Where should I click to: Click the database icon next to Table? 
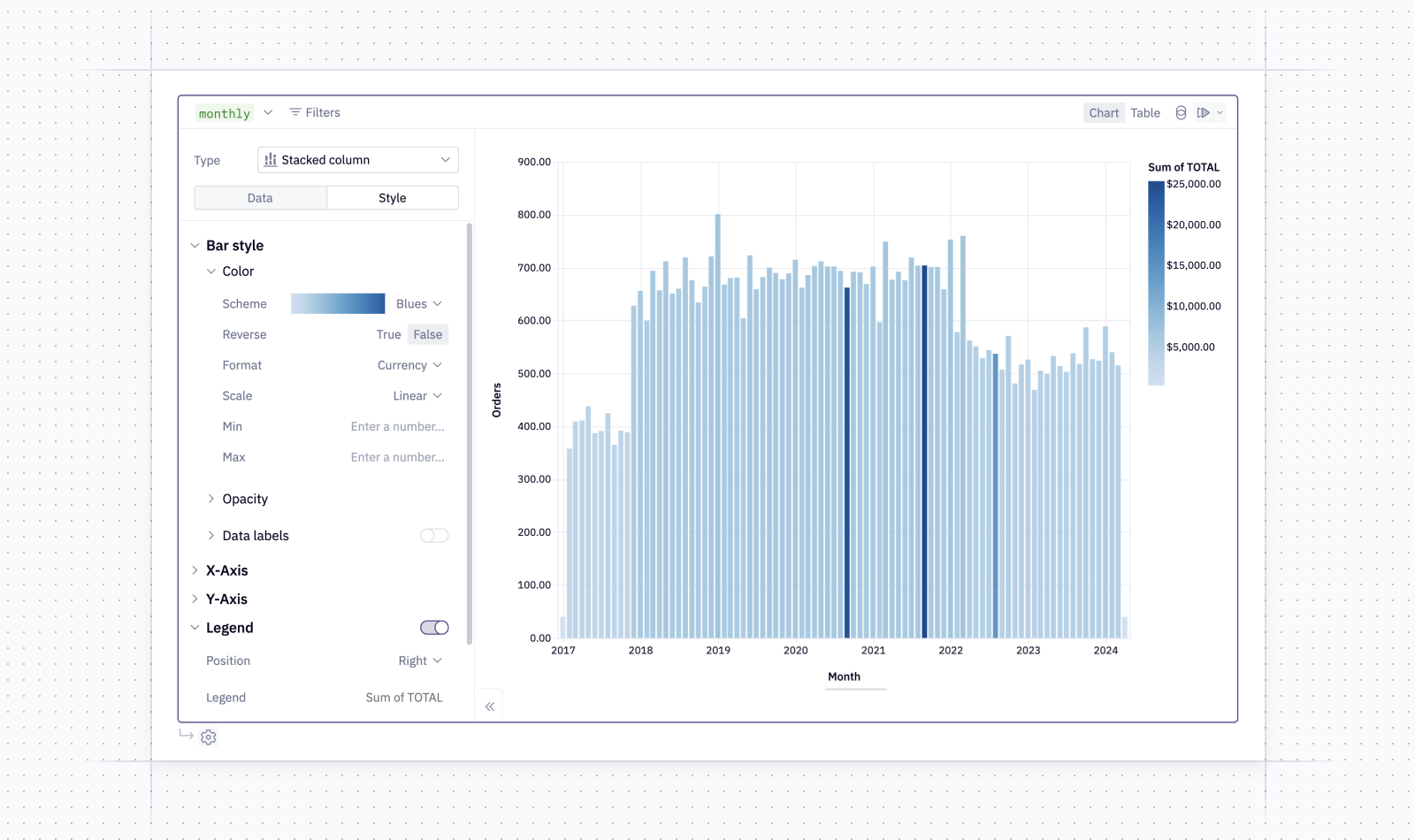[1181, 112]
